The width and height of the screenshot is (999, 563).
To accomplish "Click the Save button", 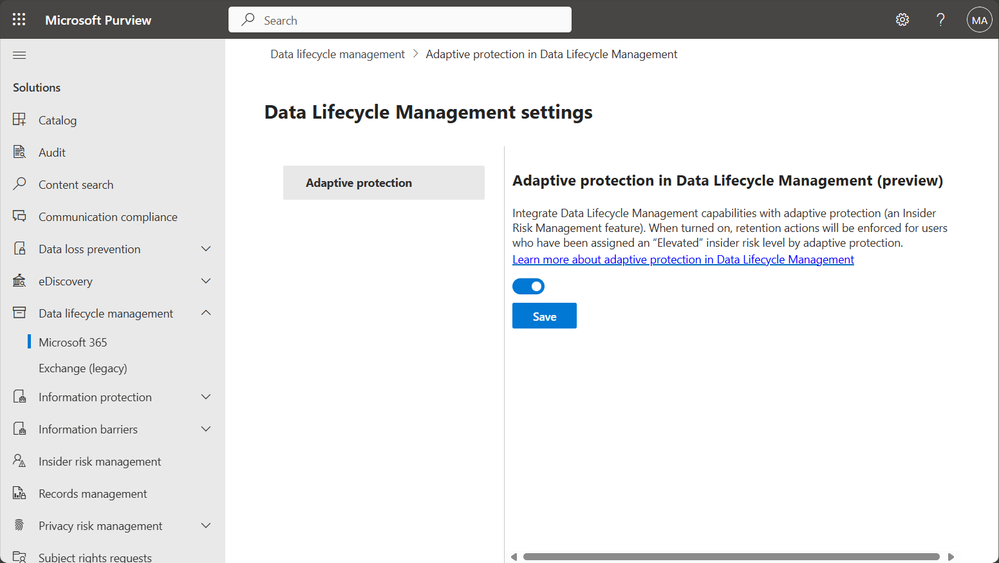I will (x=544, y=316).
